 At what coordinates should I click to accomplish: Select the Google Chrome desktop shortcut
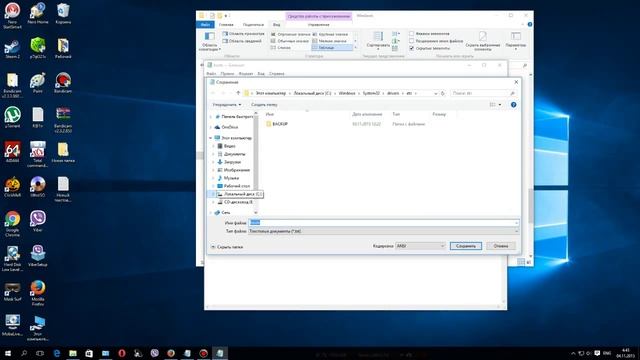[x=12, y=224]
